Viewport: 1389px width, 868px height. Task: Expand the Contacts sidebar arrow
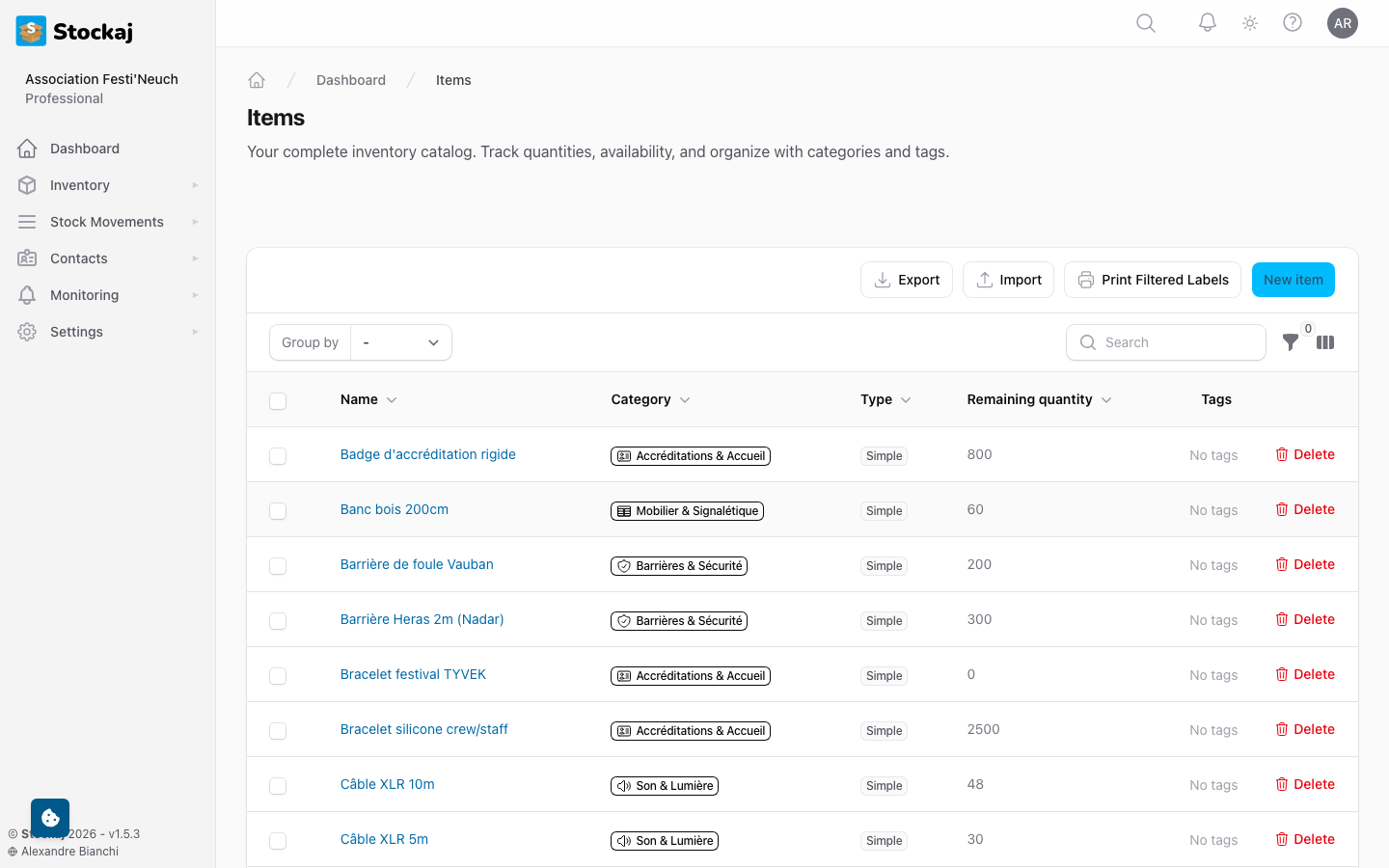195,258
